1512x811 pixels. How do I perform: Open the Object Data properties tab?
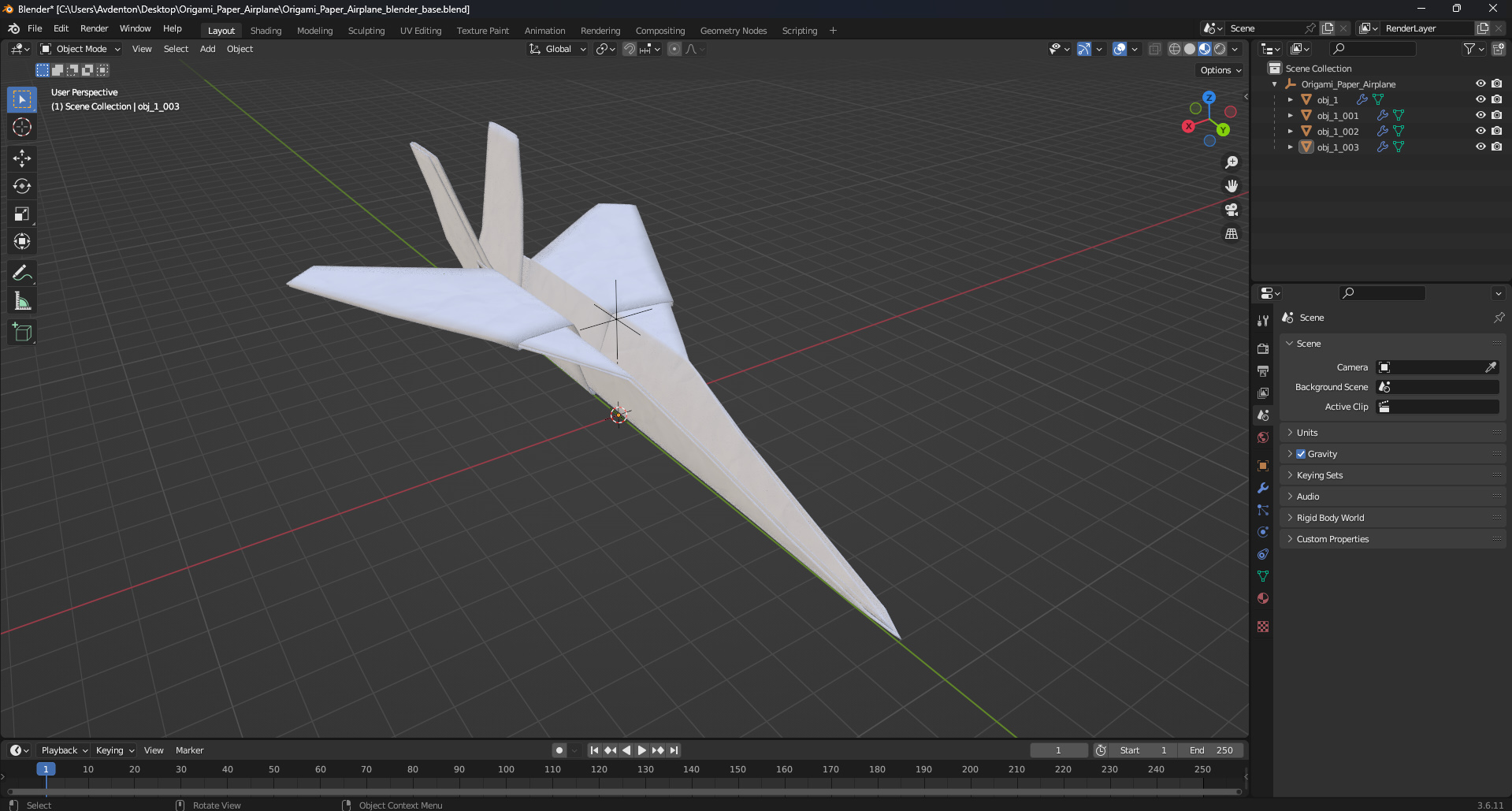click(x=1263, y=576)
